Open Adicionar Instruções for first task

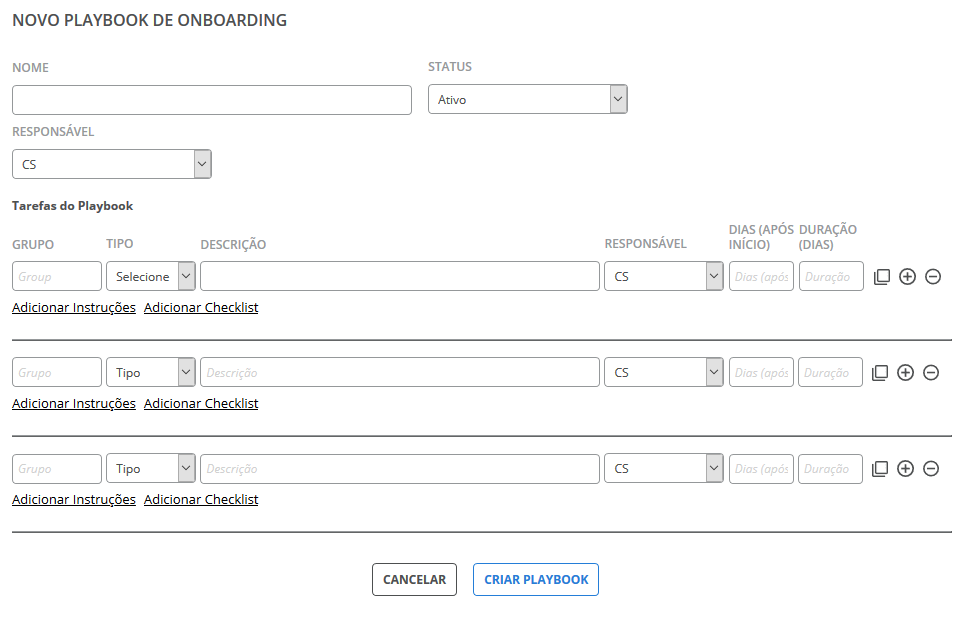74,307
